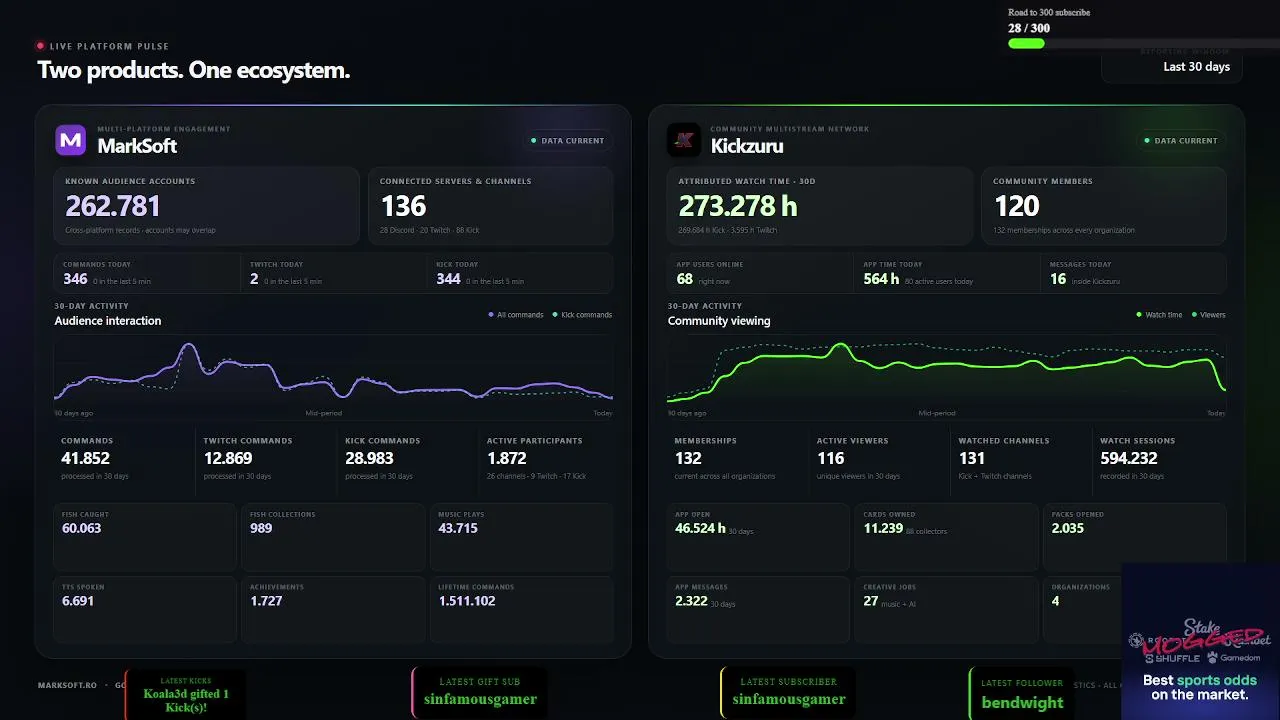Click the Audience interaction line chart
This screenshot has height=720, width=1280.
tap(334, 370)
